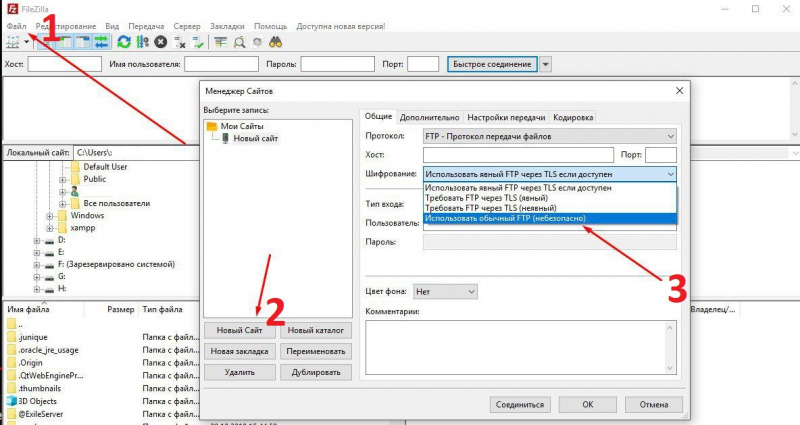Click the @ExileServer folder icon
800x425 pixels.
coord(12,414)
